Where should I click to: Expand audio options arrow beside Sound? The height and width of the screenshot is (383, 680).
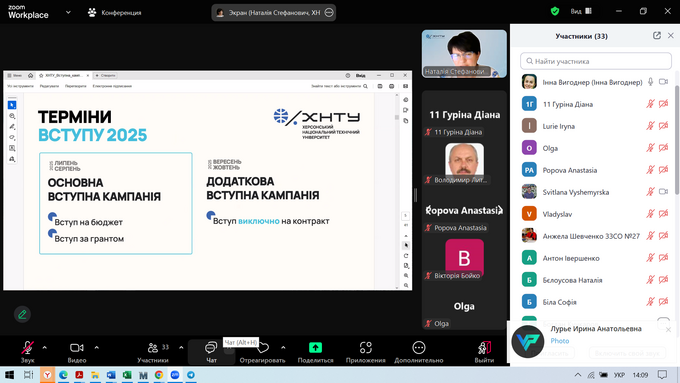45,347
